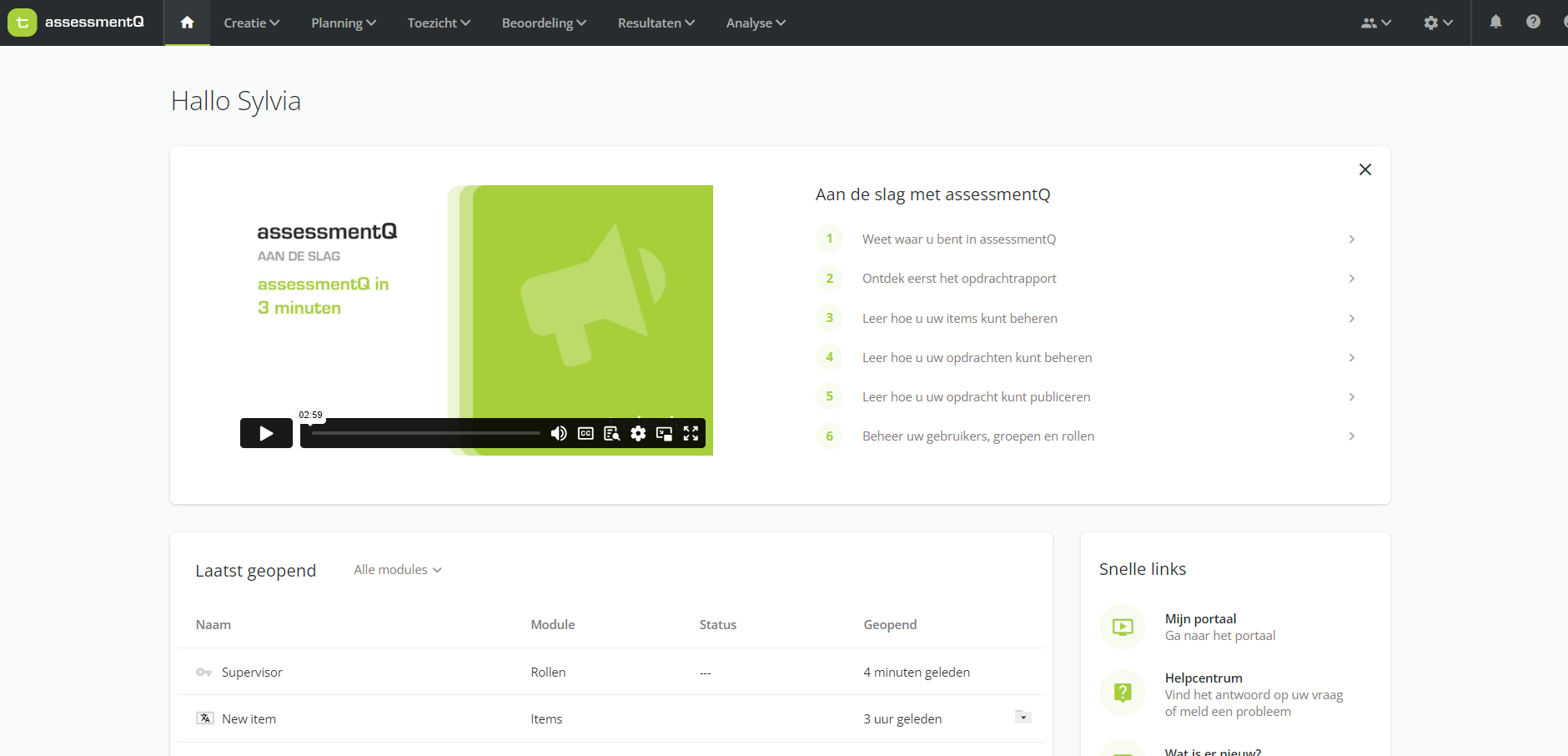Click the Rollen module cell
The height and width of the screenshot is (756, 1568).
(x=548, y=672)
